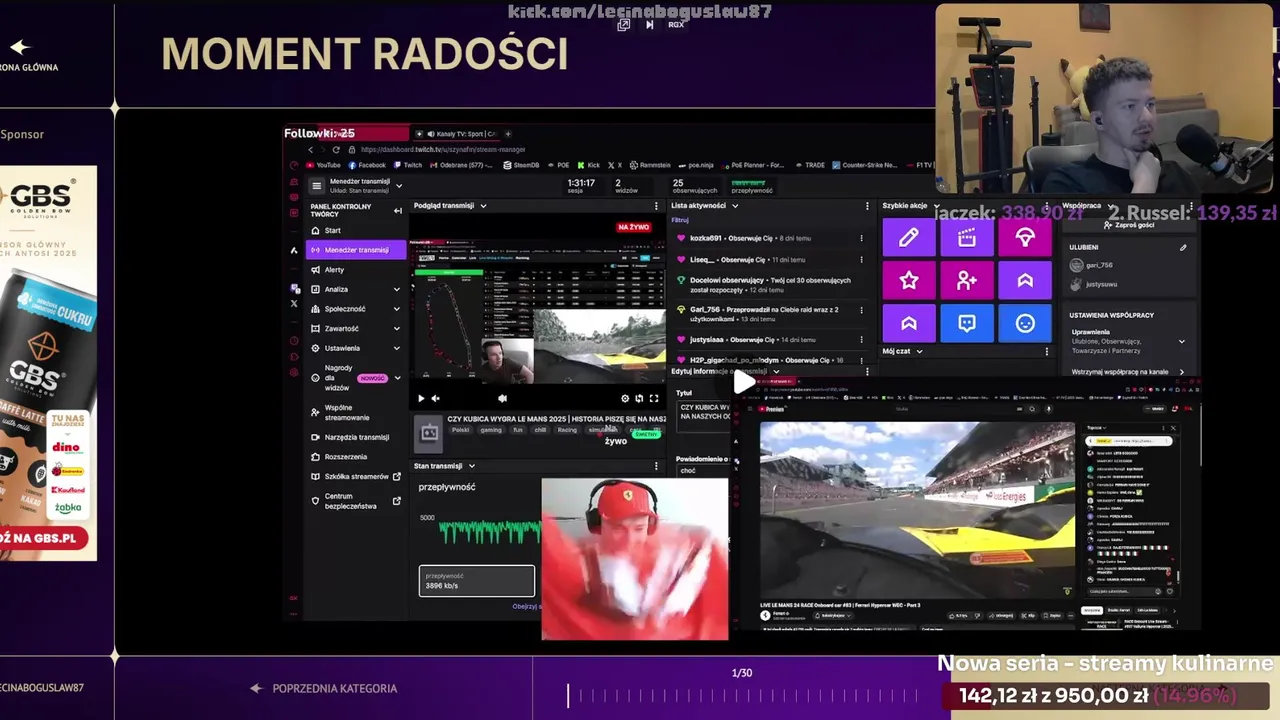This screenshot has height=720, width=1280.
Task: Open Szkółka streamerów external link
Action: tap(355, 477)
